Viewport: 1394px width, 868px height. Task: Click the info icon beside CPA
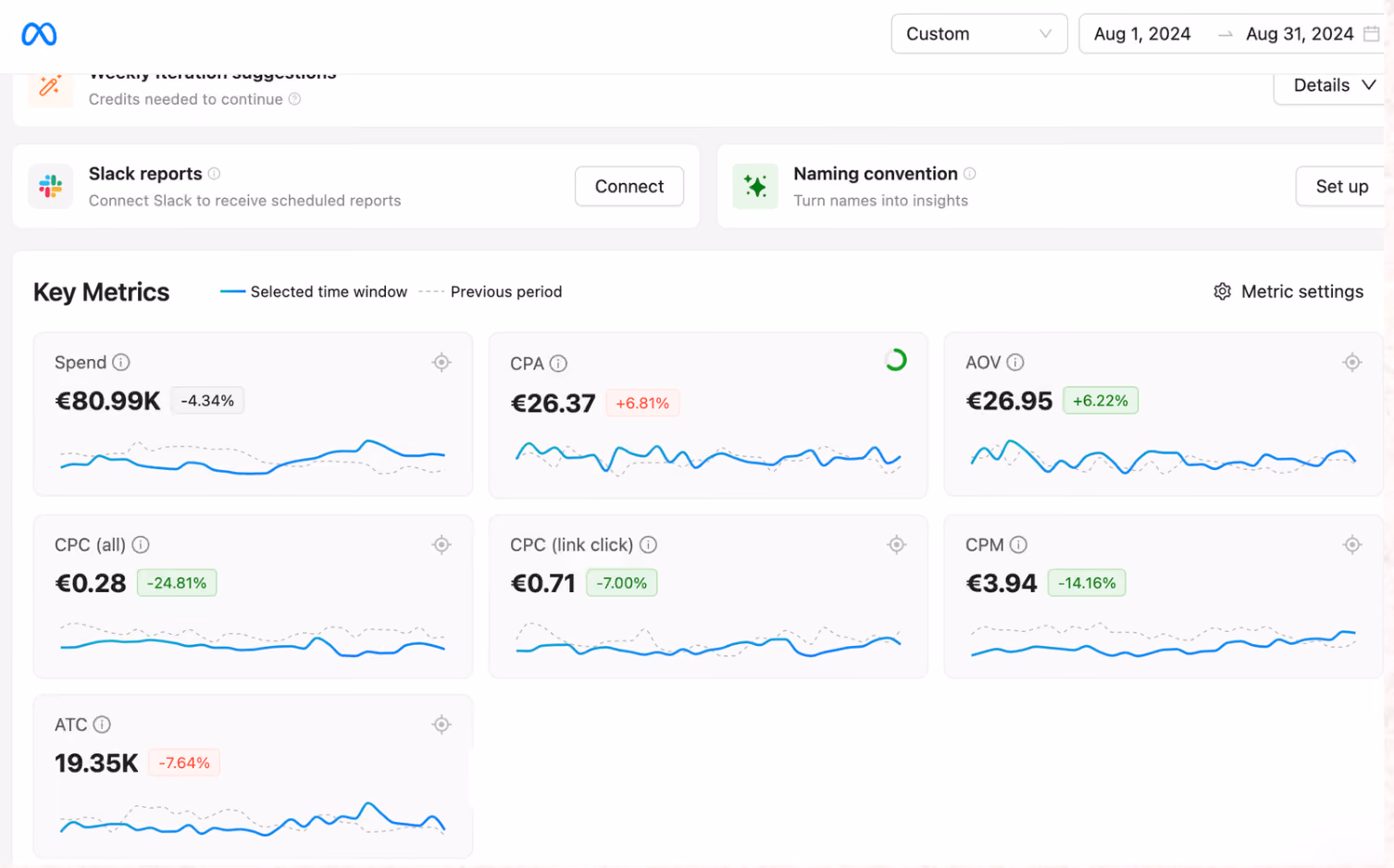click(558, 364)
